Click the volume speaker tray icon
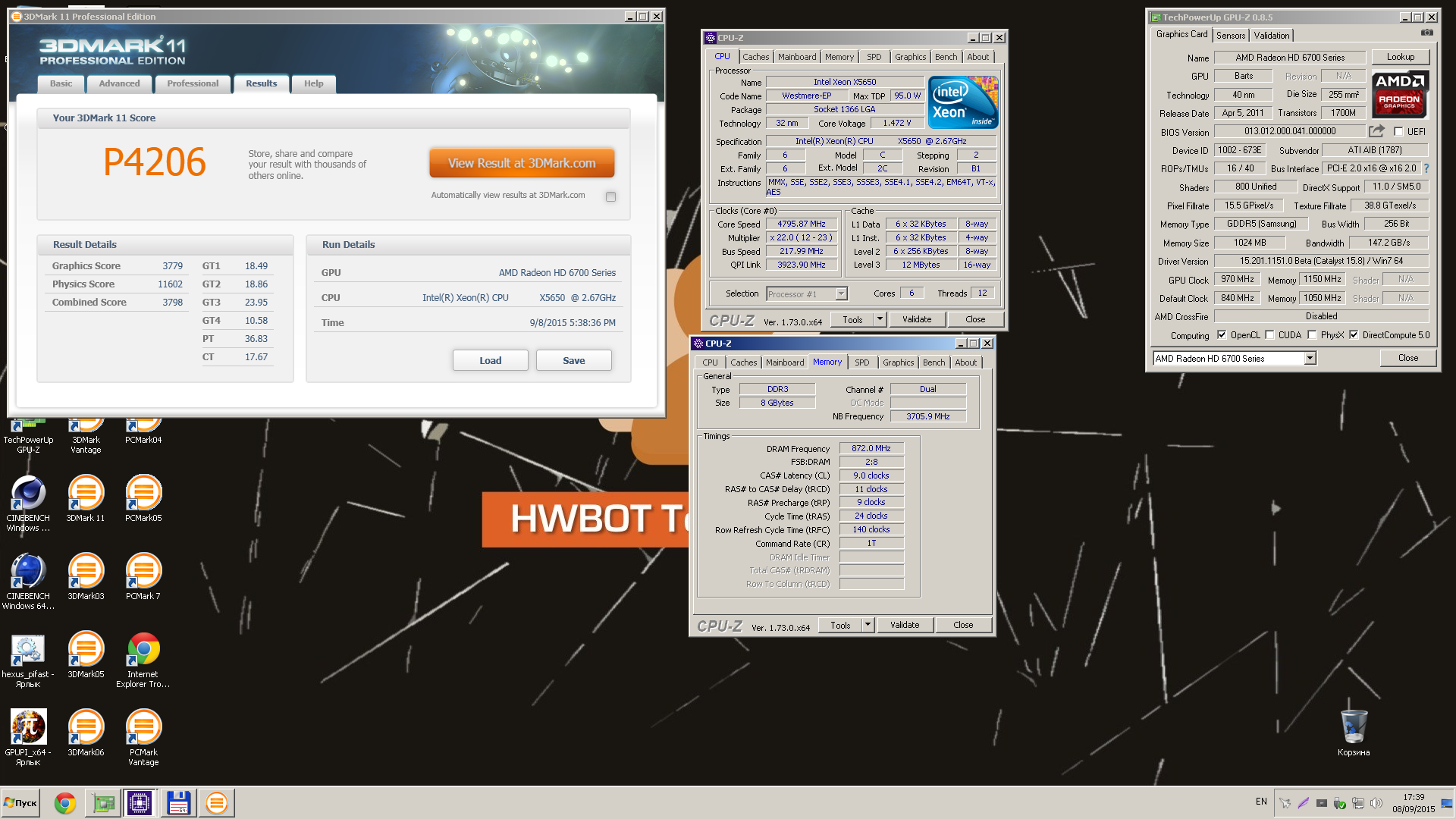Image resolution: width=1456 pixels, height=819 pixels. (x=1376, y=802)
